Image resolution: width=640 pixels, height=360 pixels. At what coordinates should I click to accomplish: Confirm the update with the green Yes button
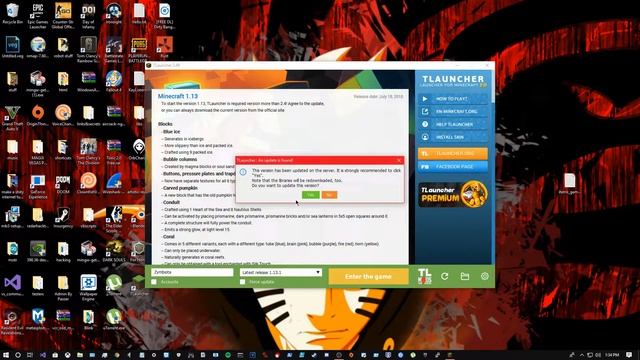tap(310, 195)
